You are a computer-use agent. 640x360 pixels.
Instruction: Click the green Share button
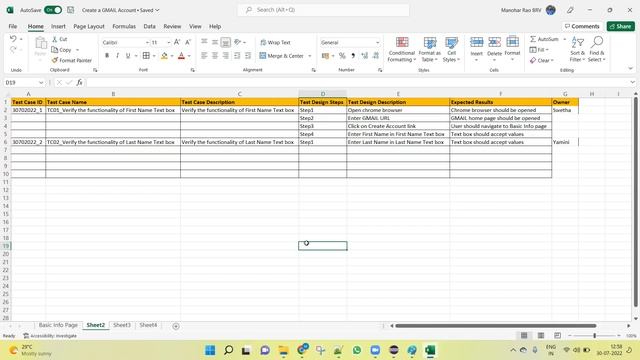tap(620, 26)
